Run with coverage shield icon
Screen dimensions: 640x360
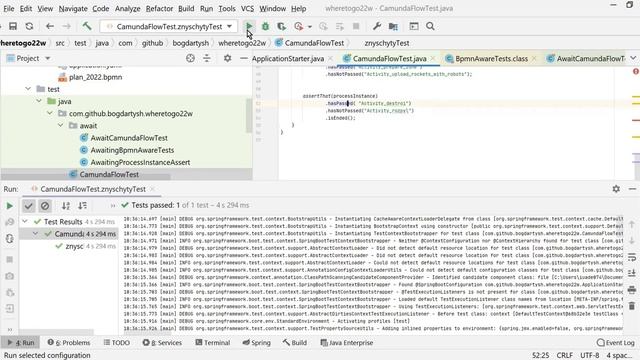(x=281, y=27)
